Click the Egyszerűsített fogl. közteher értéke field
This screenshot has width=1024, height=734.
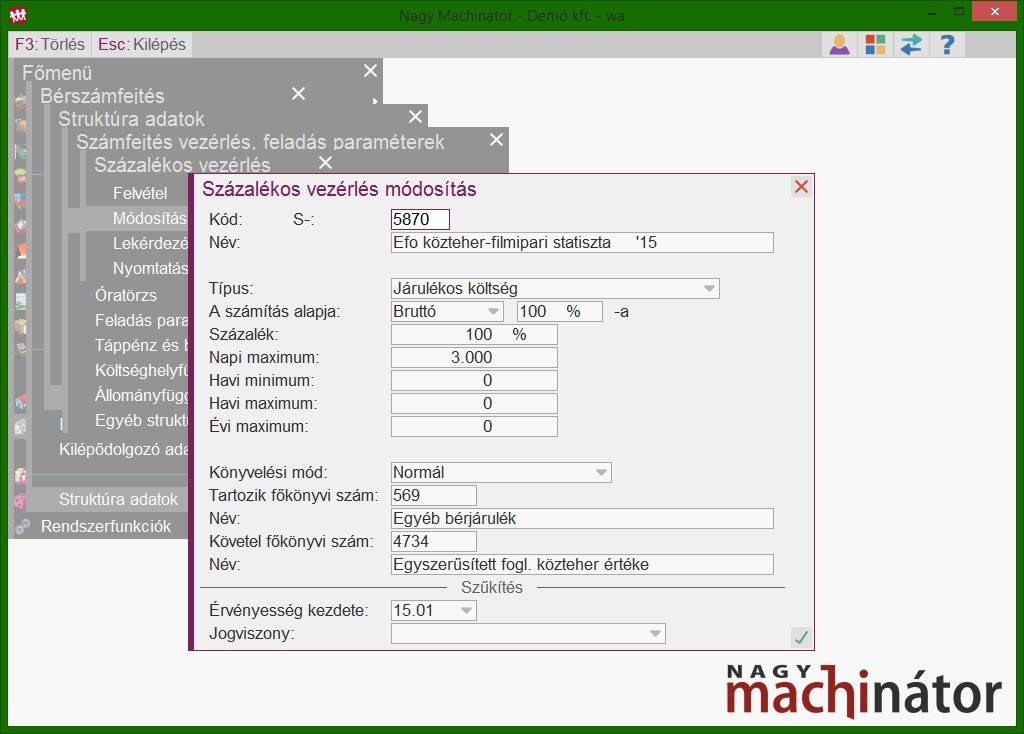tap(582, 564)
